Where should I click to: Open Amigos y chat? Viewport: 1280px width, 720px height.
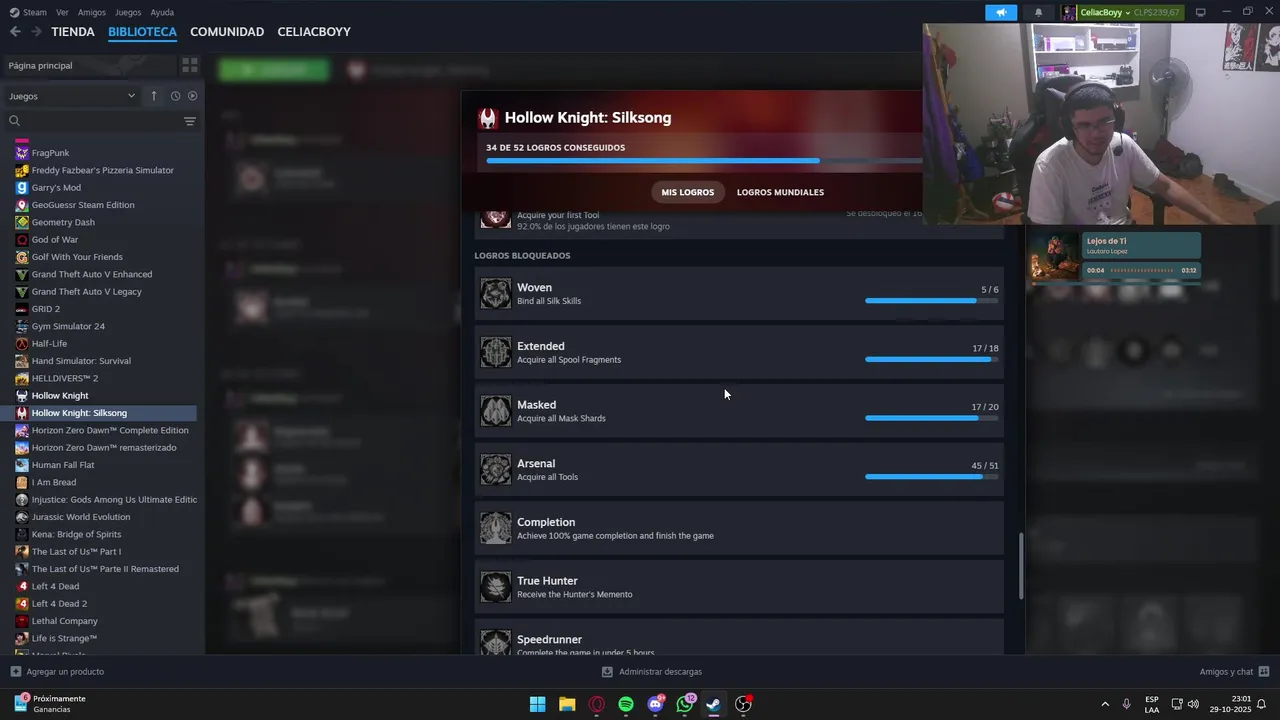[x=1234, y=672]
